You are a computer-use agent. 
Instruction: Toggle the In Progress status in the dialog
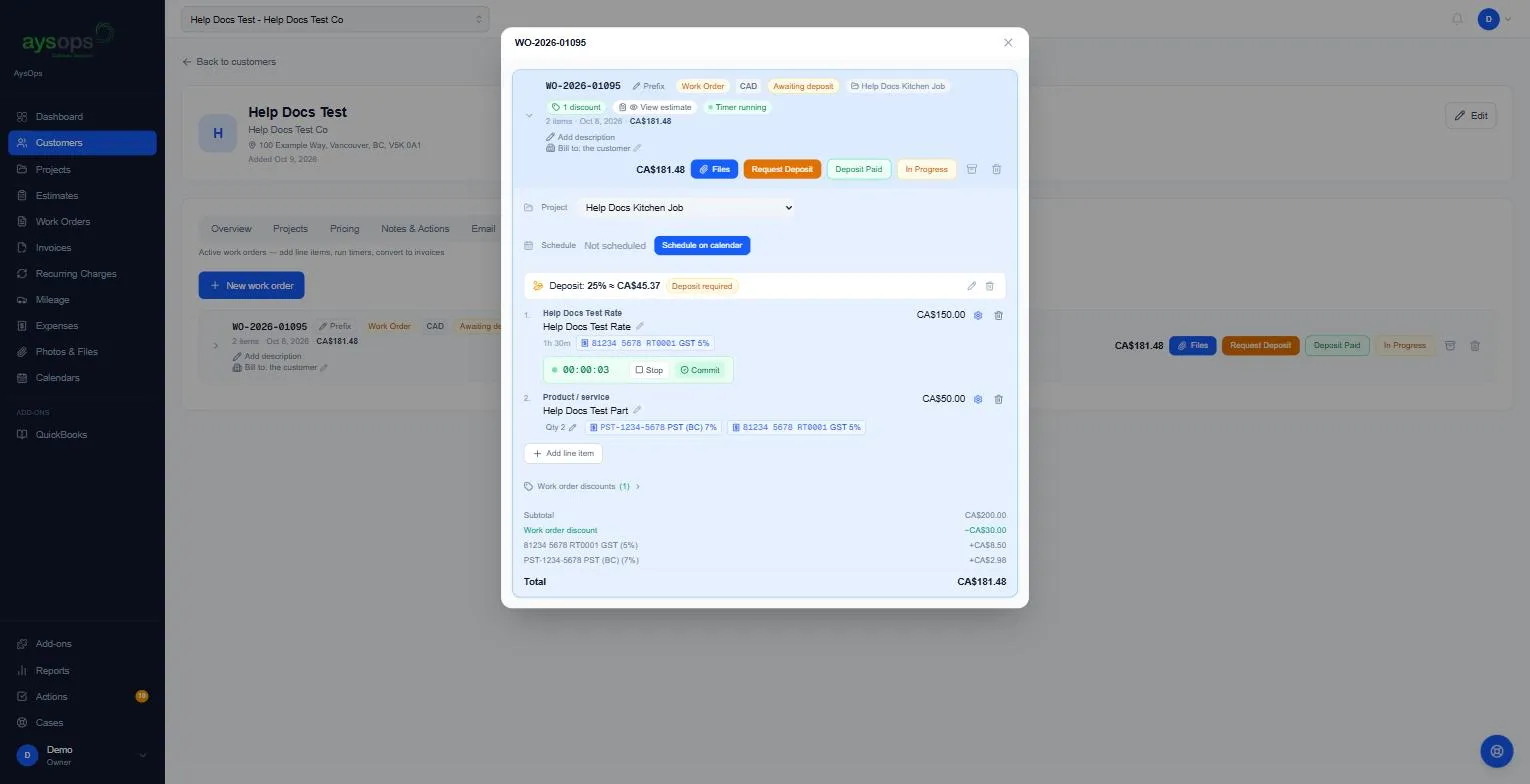[926, 169]
